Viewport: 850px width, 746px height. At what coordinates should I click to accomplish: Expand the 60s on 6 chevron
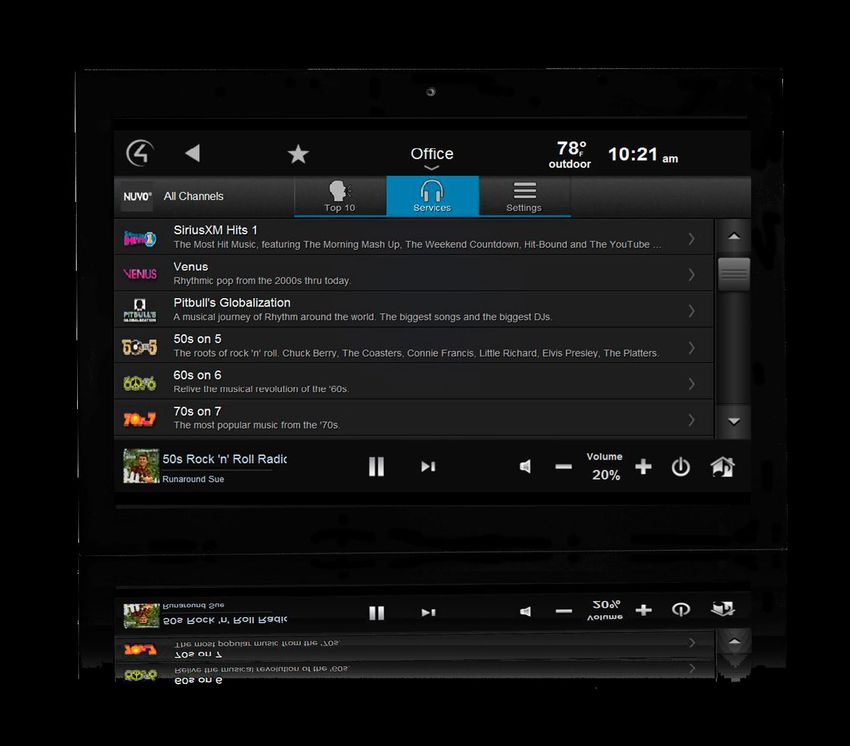coord(691,384)
